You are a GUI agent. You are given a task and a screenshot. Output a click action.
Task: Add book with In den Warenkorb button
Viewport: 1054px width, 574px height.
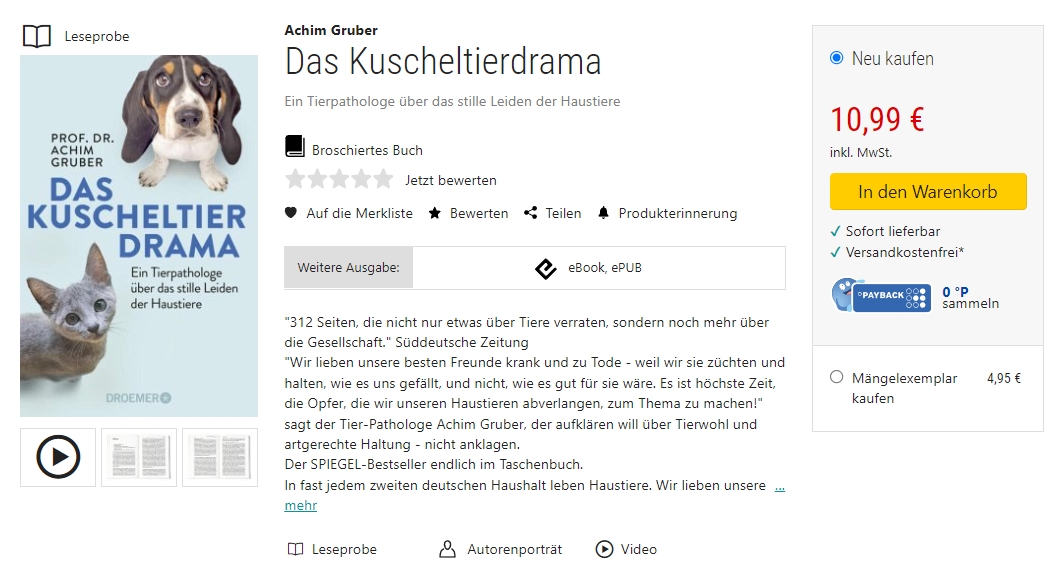(927, 192)
